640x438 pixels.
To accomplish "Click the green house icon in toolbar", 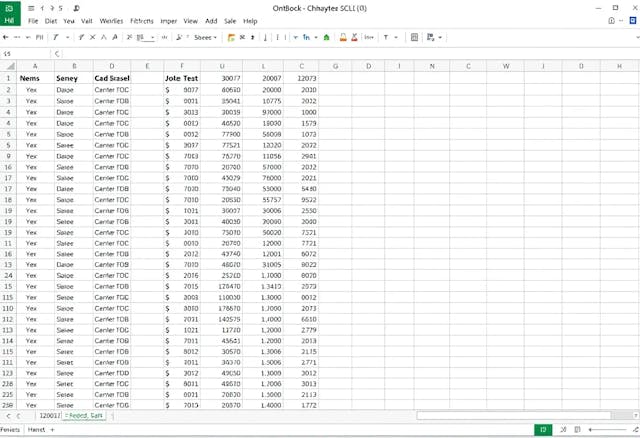I will click(x=327, y=38).
